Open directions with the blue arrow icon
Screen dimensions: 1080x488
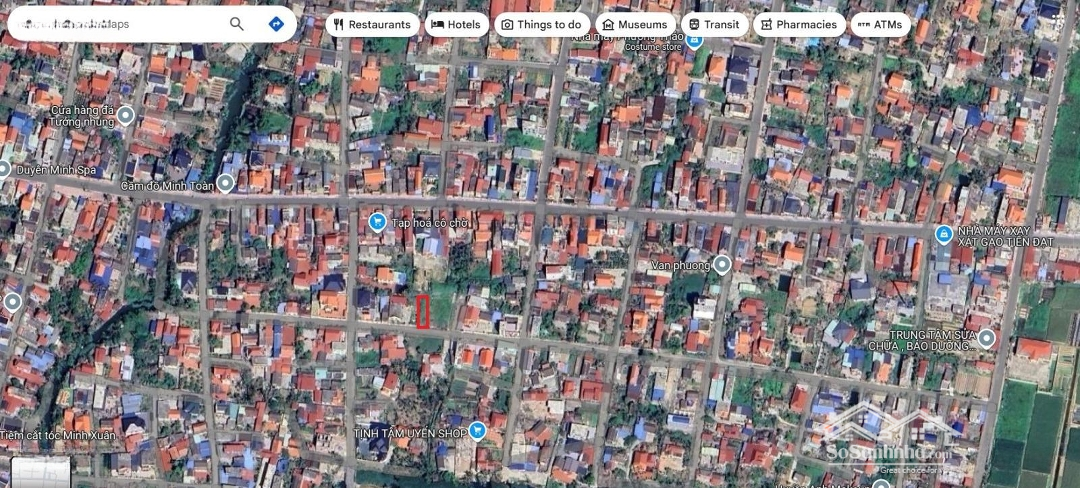pyautogui.click(x=276, y=24)
